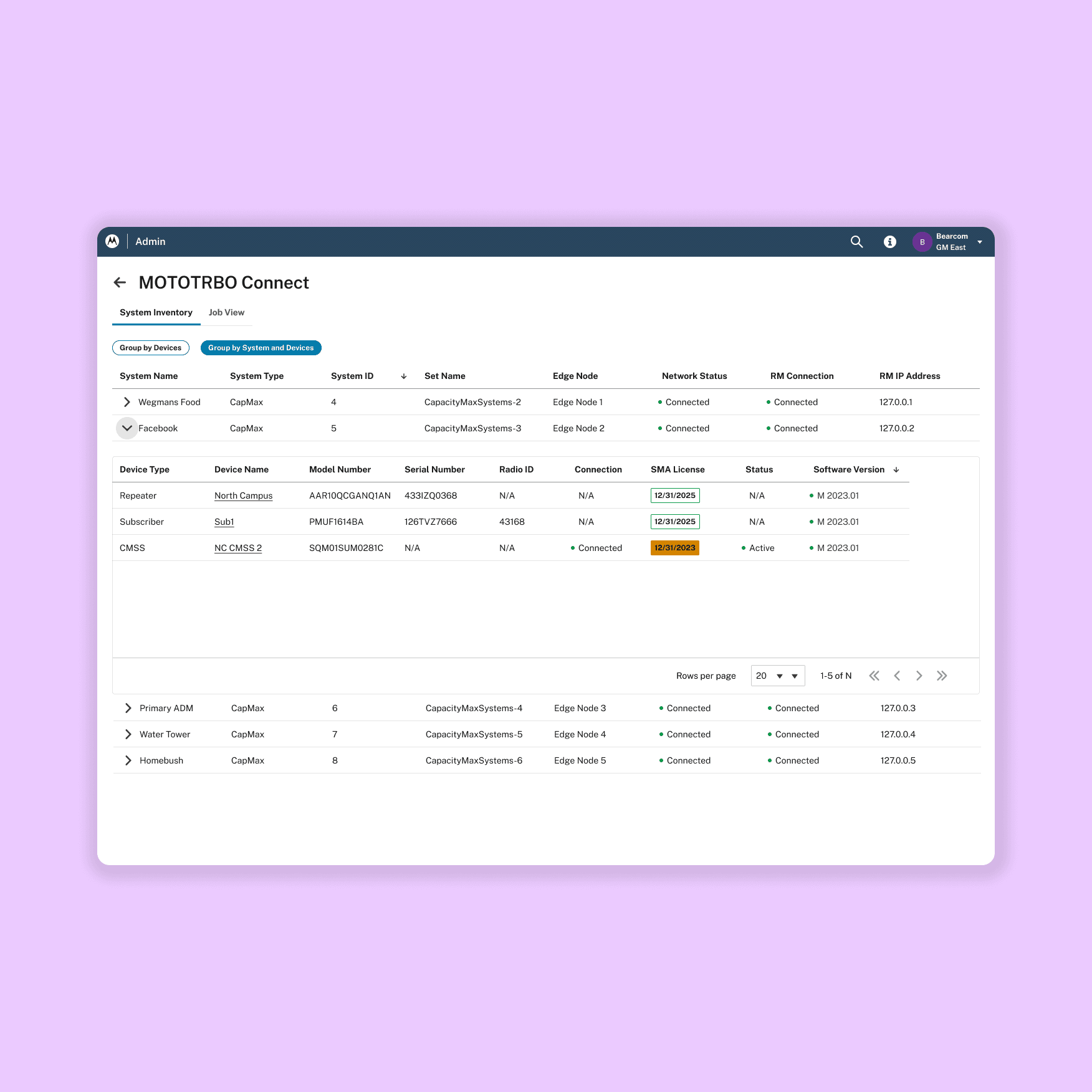Click the Admin header label

click(x=150, y=242)
